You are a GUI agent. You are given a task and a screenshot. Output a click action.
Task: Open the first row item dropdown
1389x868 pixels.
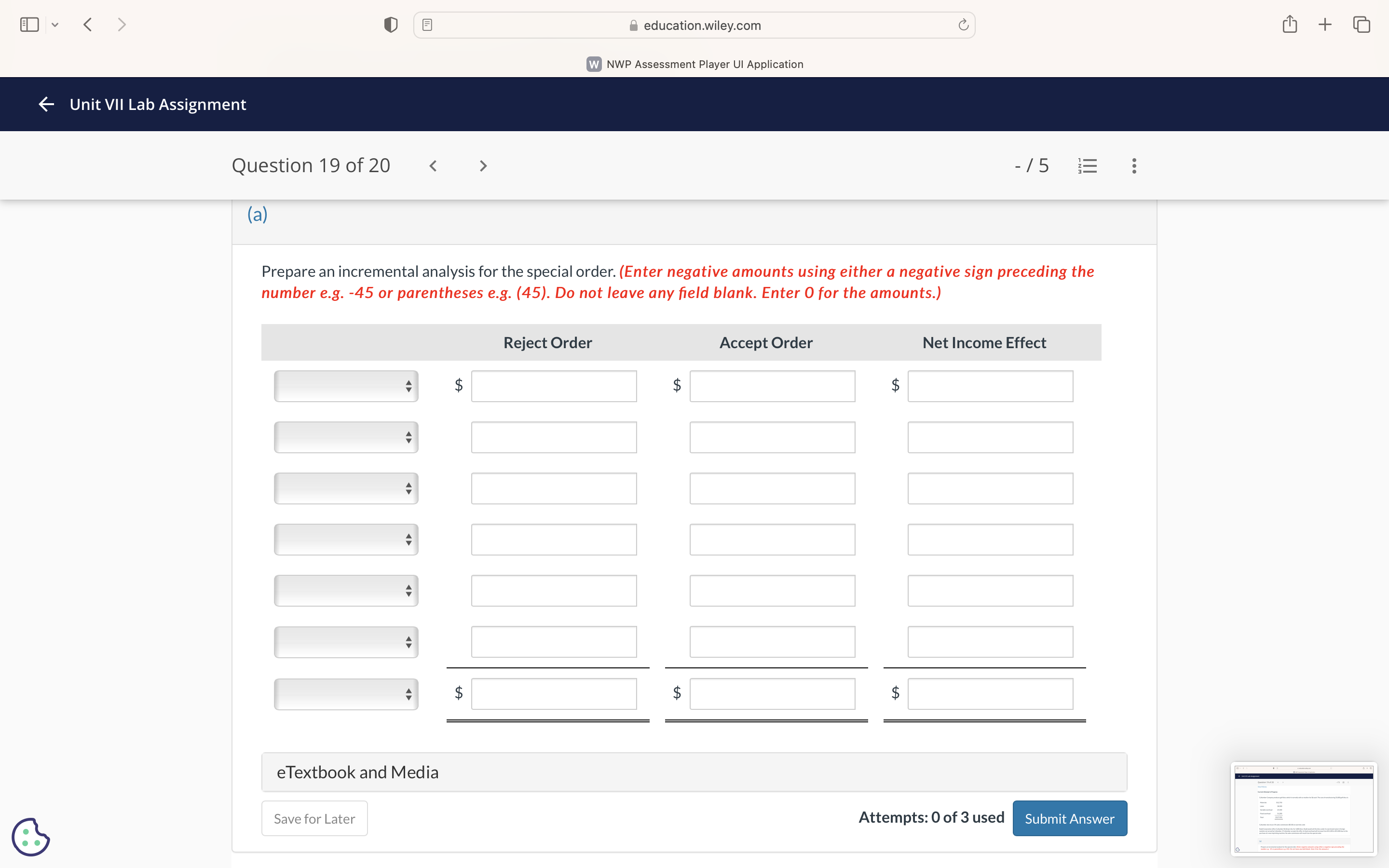click(346, 386)
